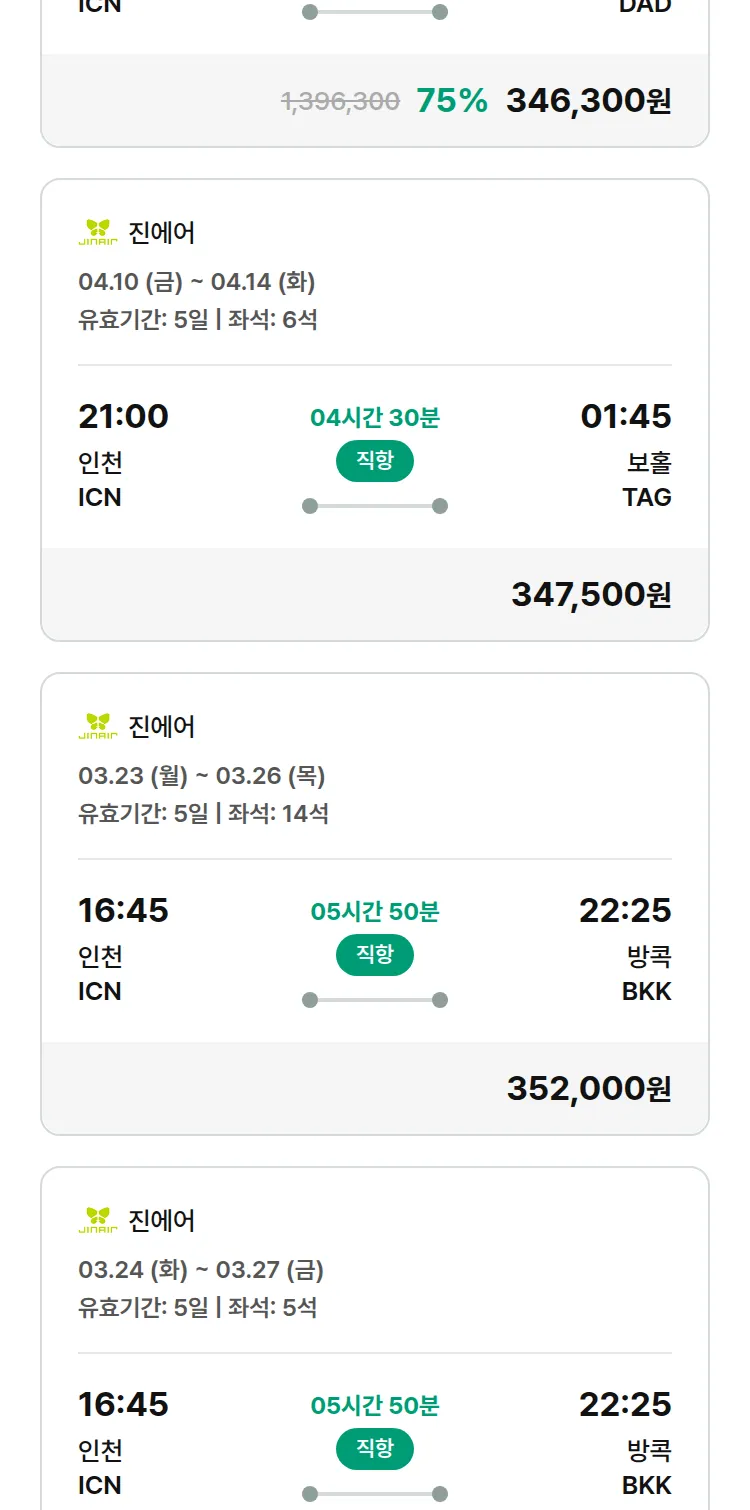Open the 03.23 (월) ~ 03.26 (목) date range
The image size is (750, 1510).
point(202,776)
